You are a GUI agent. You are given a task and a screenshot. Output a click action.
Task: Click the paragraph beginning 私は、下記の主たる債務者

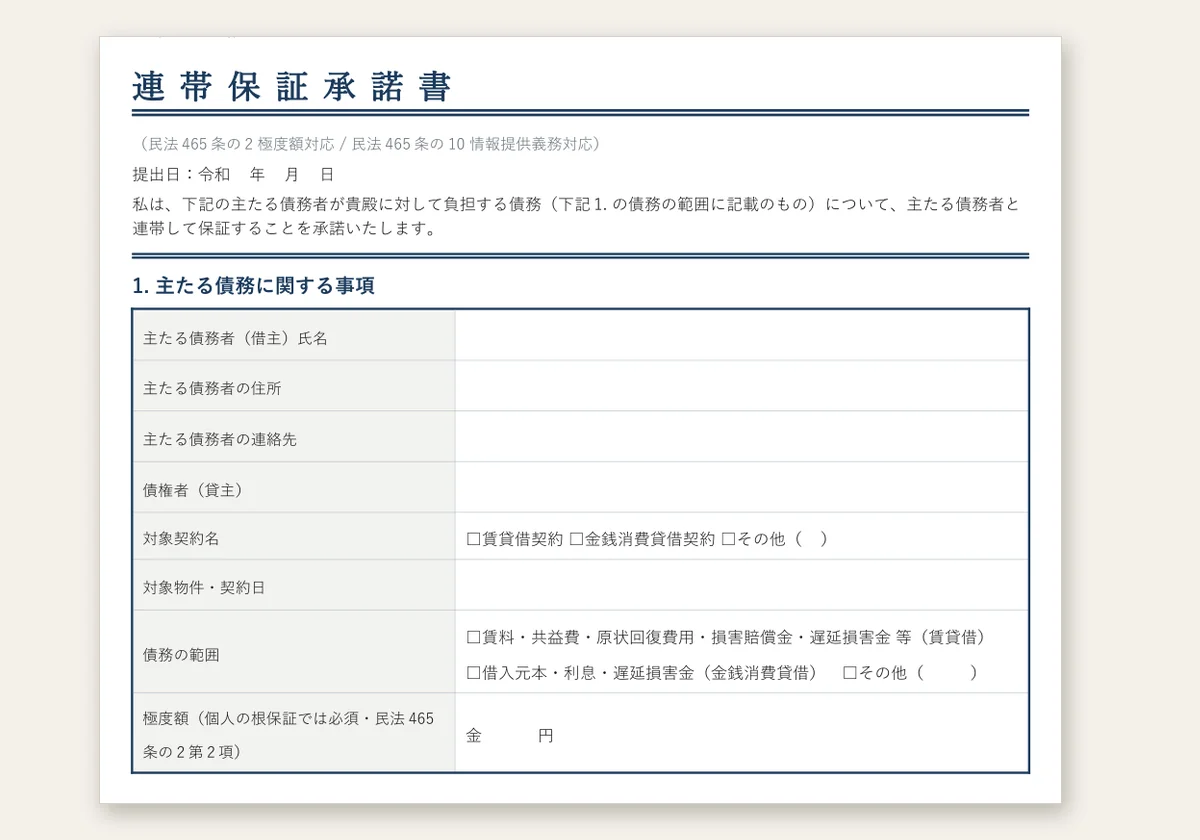[x=576, y=216]
